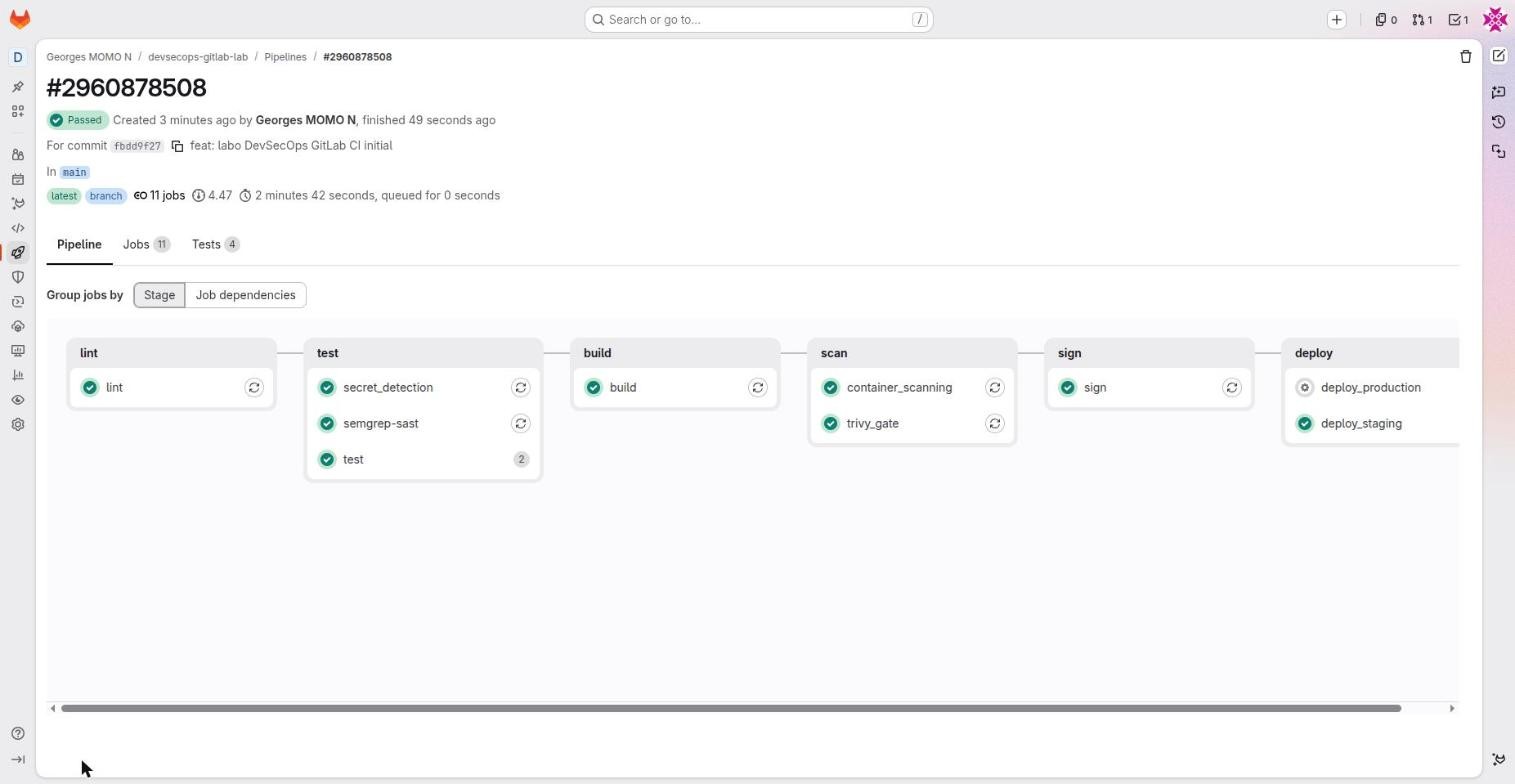Open the chat history clock icon in the right panel

(x=1498, y=122)
